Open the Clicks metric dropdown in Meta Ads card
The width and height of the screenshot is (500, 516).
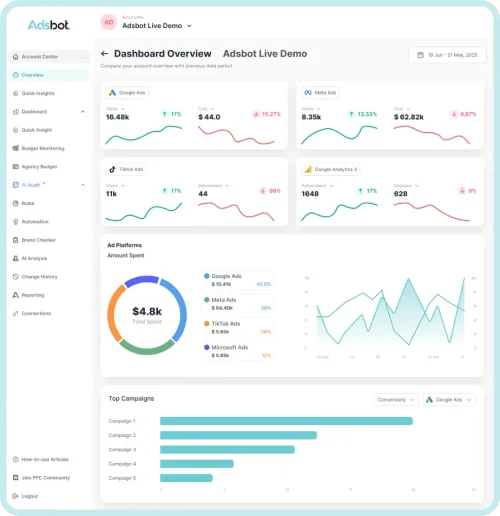[x=318, y=109]
